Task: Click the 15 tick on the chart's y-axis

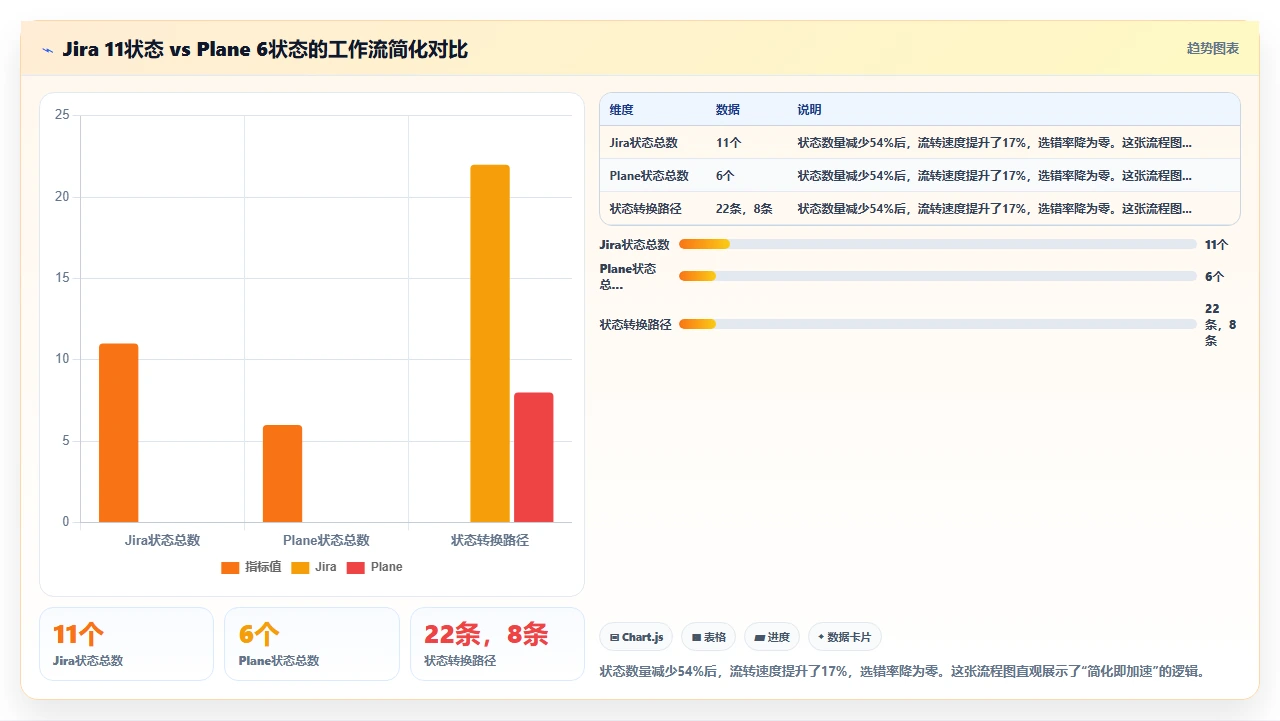Action: 62,278
